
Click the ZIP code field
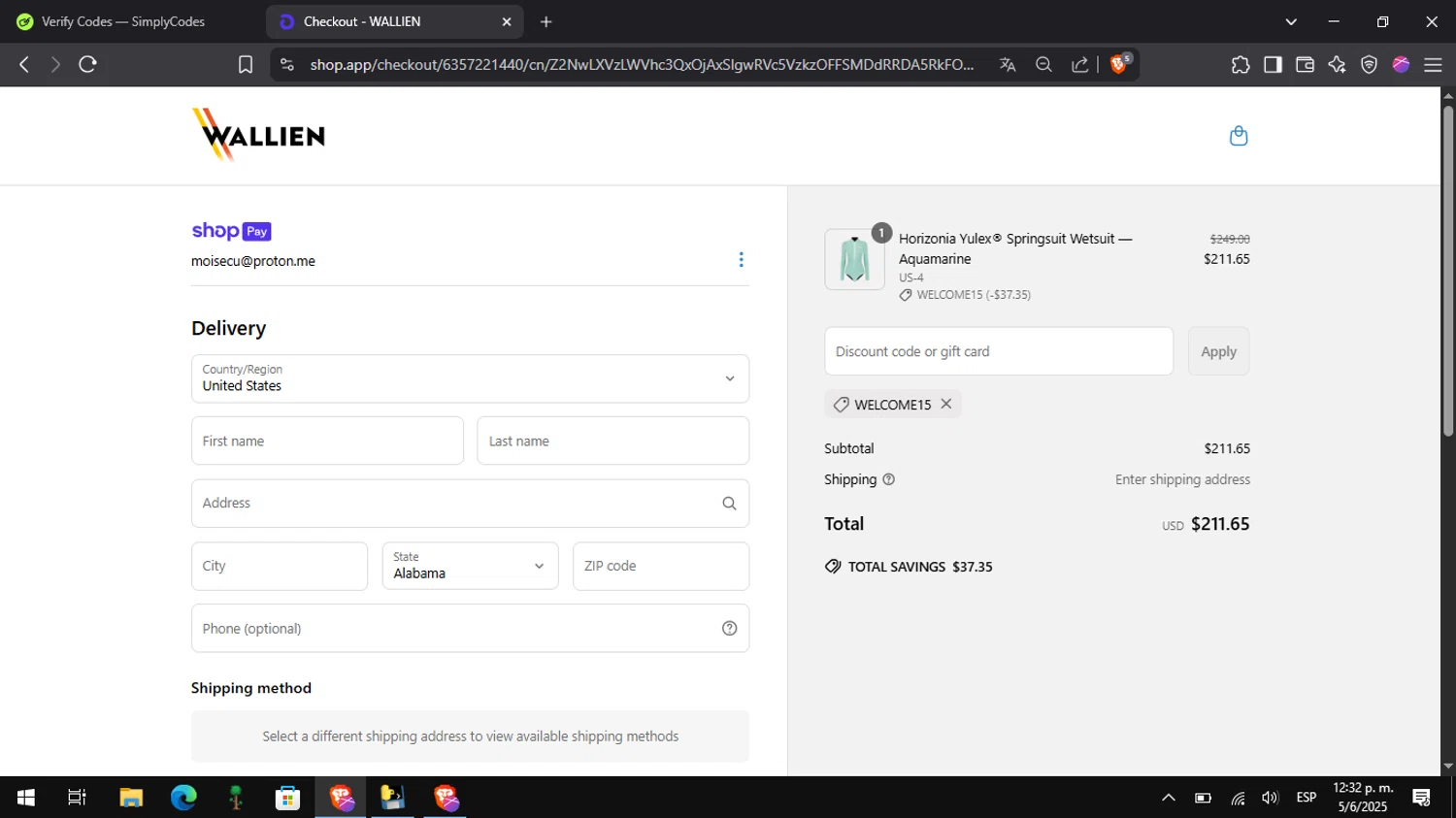661,566
